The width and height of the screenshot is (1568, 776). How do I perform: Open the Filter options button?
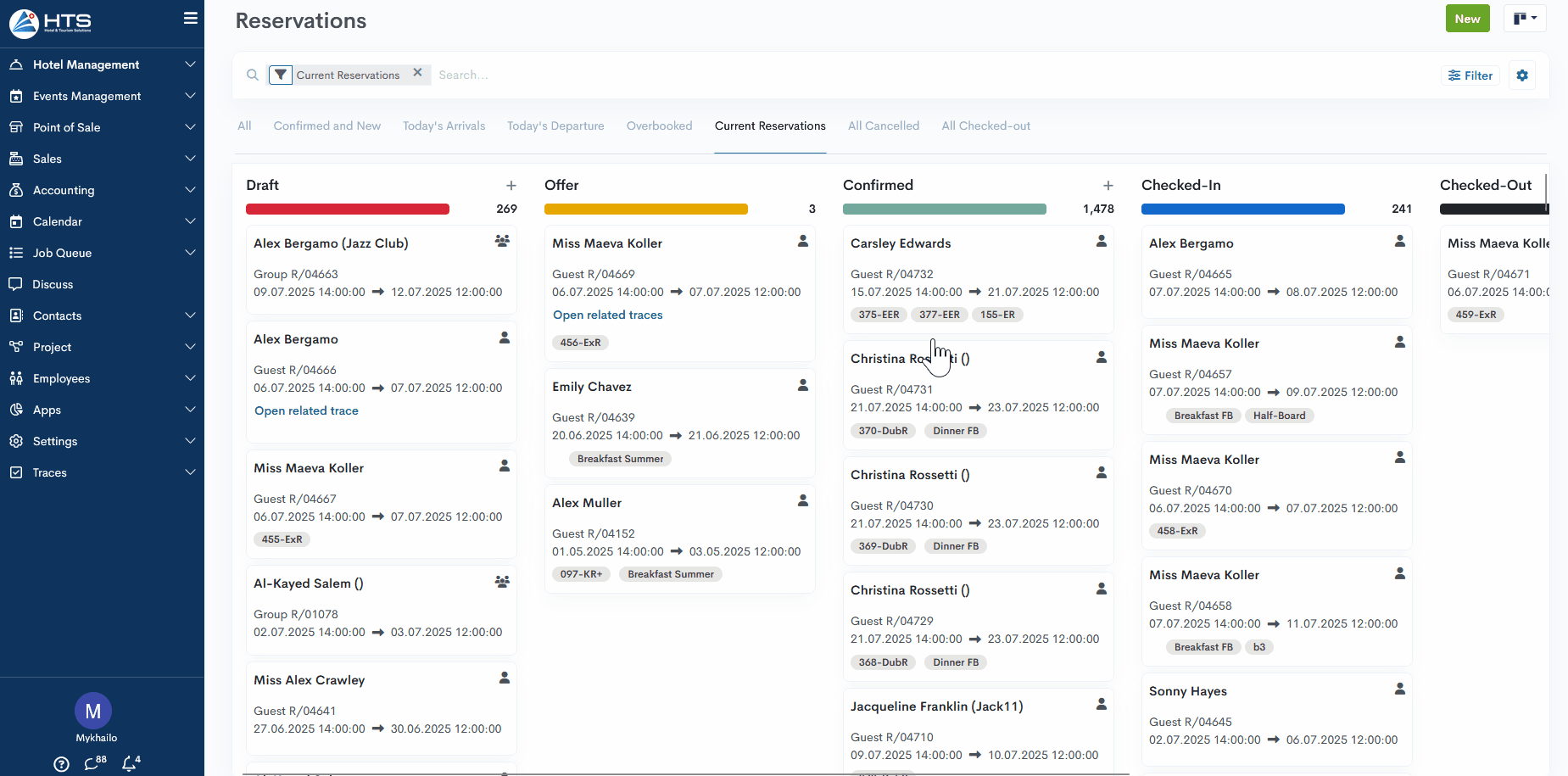(x=1470, y=75)
